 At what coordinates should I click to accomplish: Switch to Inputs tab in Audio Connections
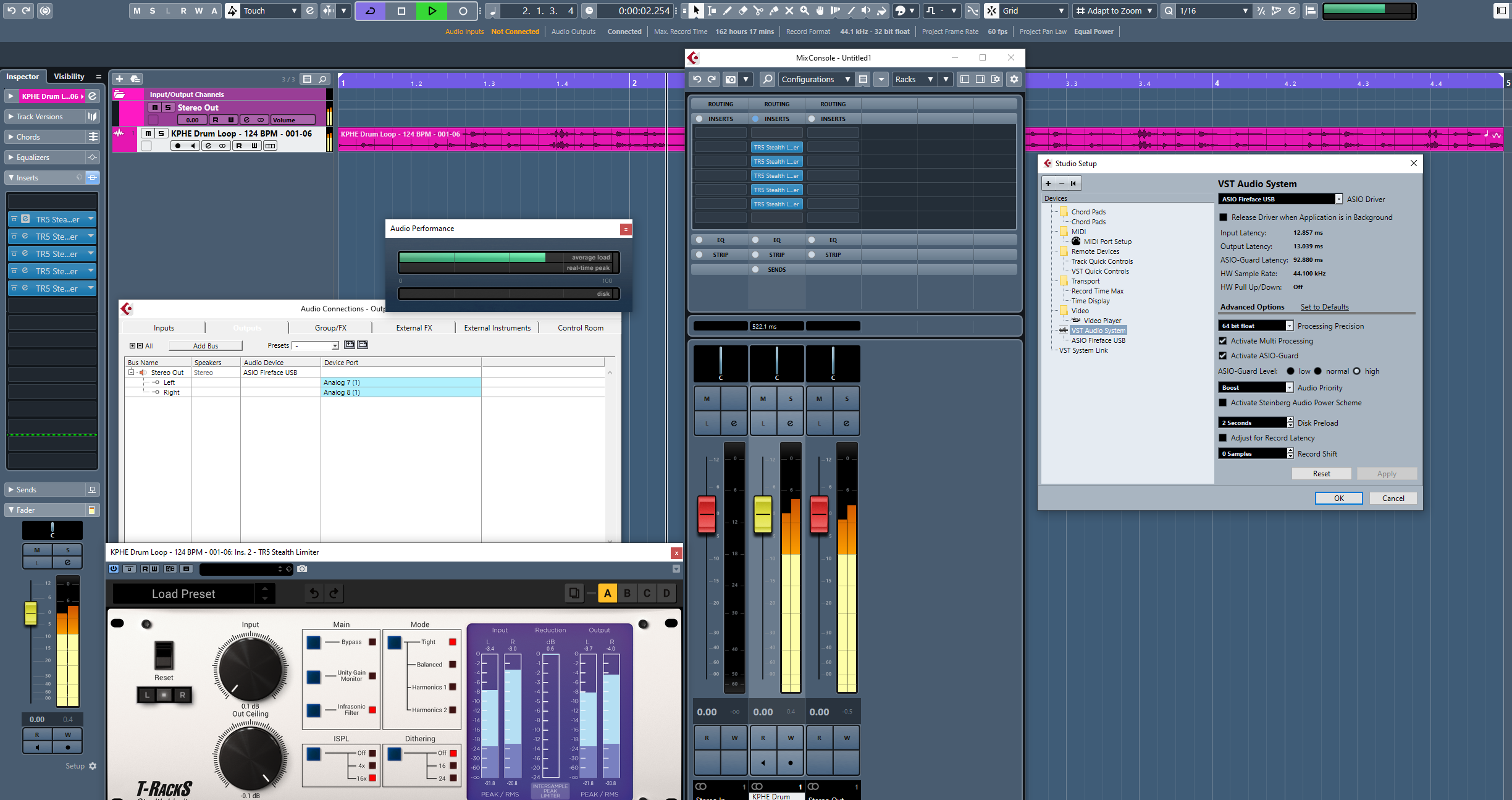click(x=164, y=328)
